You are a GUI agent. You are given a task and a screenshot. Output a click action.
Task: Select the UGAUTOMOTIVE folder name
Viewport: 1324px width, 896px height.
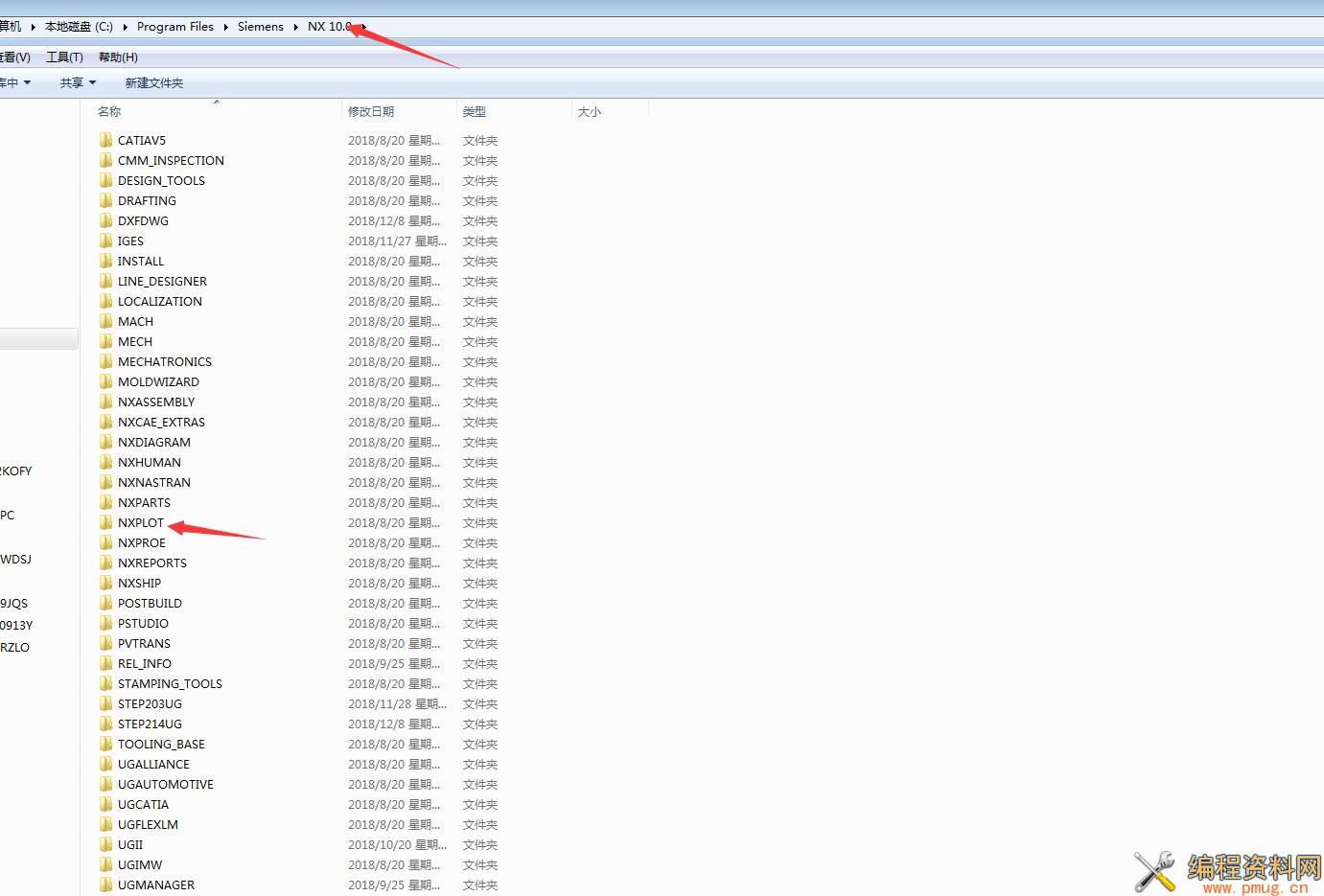(166, 784)
